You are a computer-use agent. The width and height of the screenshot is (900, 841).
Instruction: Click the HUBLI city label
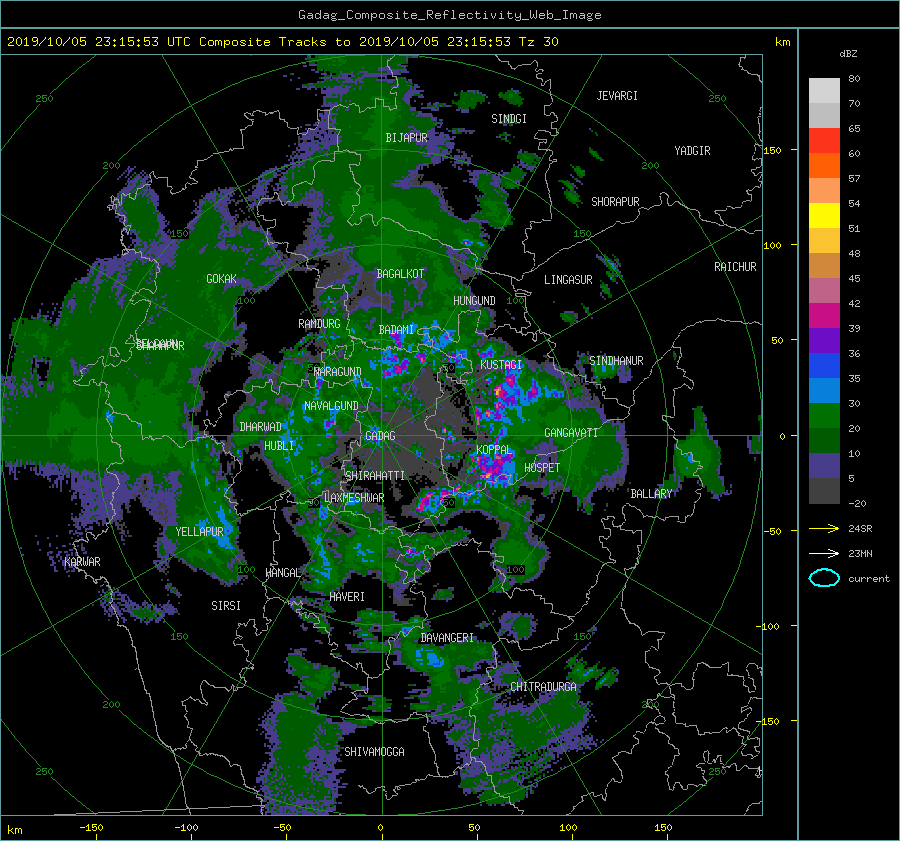[279, 445]
